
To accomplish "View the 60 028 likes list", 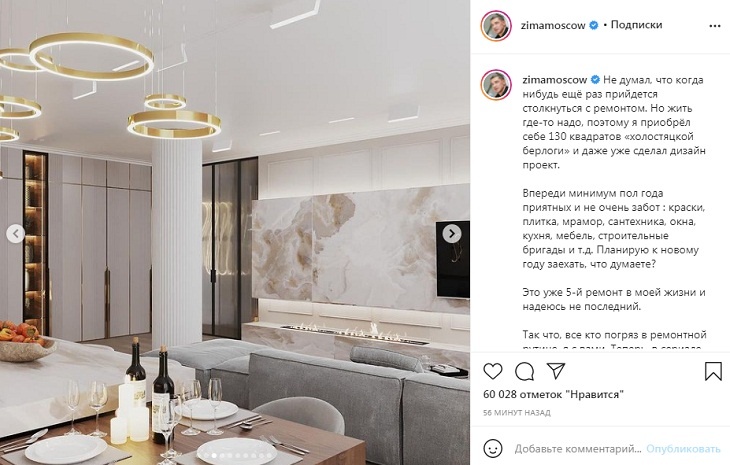I will click(x=553, y=394).
